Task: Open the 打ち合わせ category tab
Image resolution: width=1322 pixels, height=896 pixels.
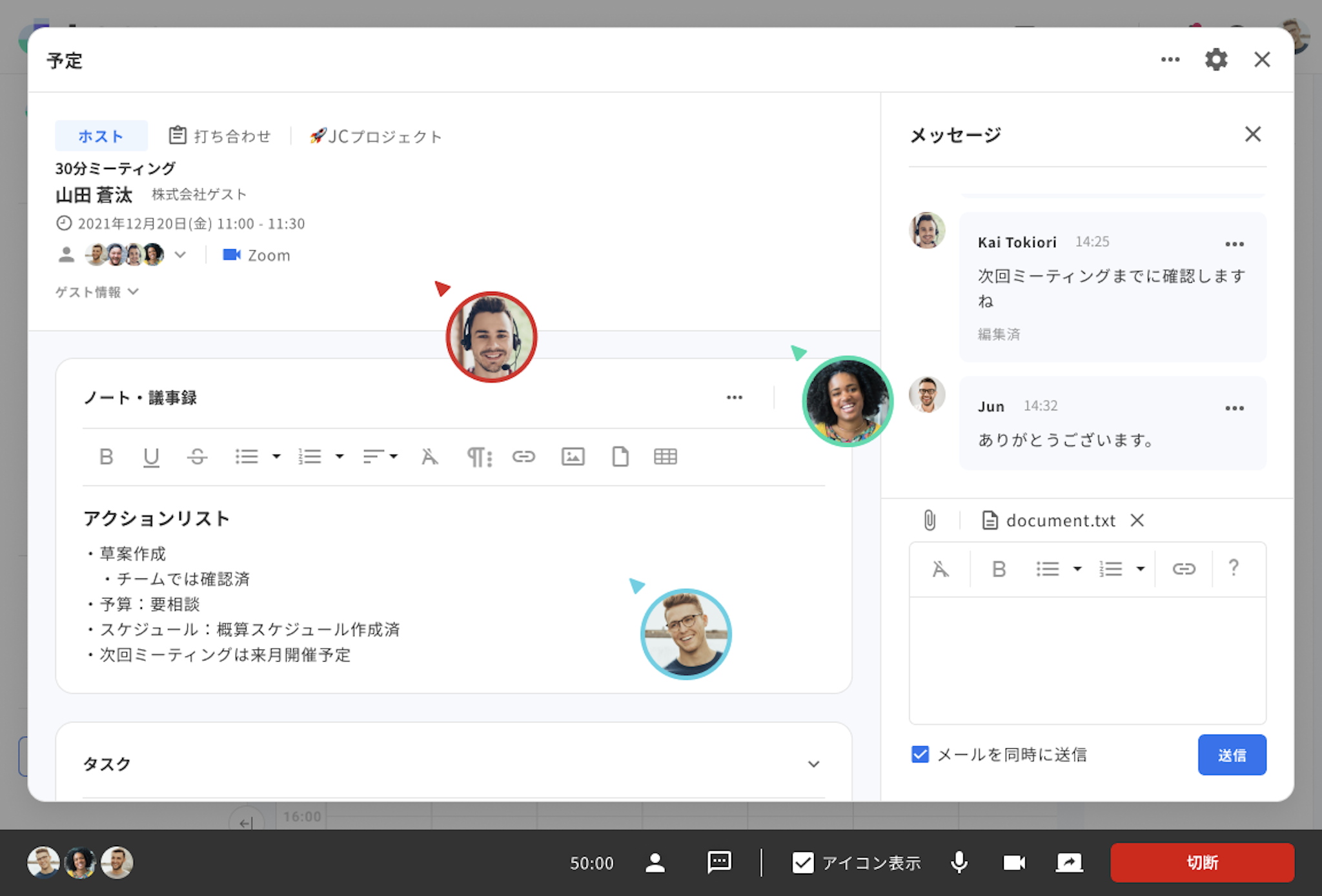Action: click(x=220, y=136)
